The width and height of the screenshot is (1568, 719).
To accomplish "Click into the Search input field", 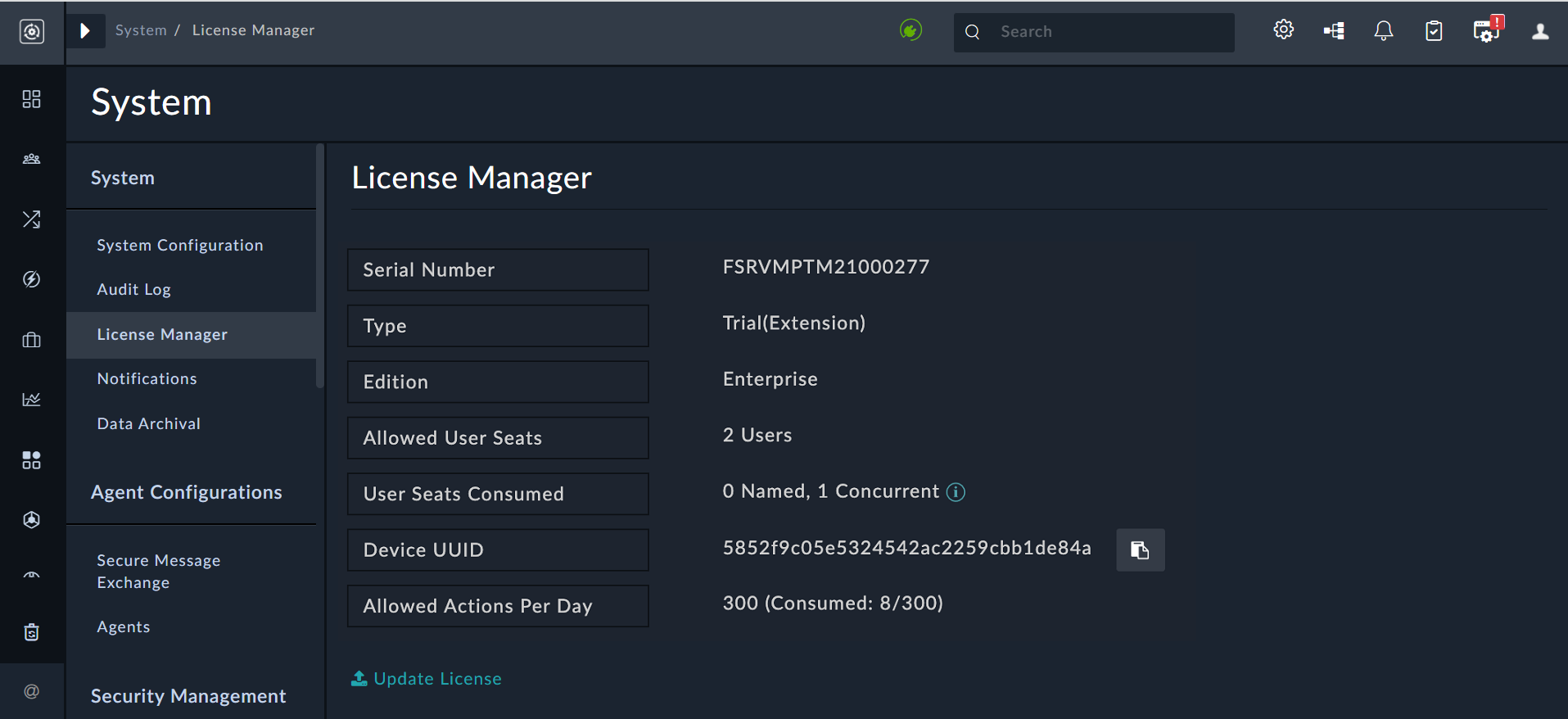I will click(1109, 32).
